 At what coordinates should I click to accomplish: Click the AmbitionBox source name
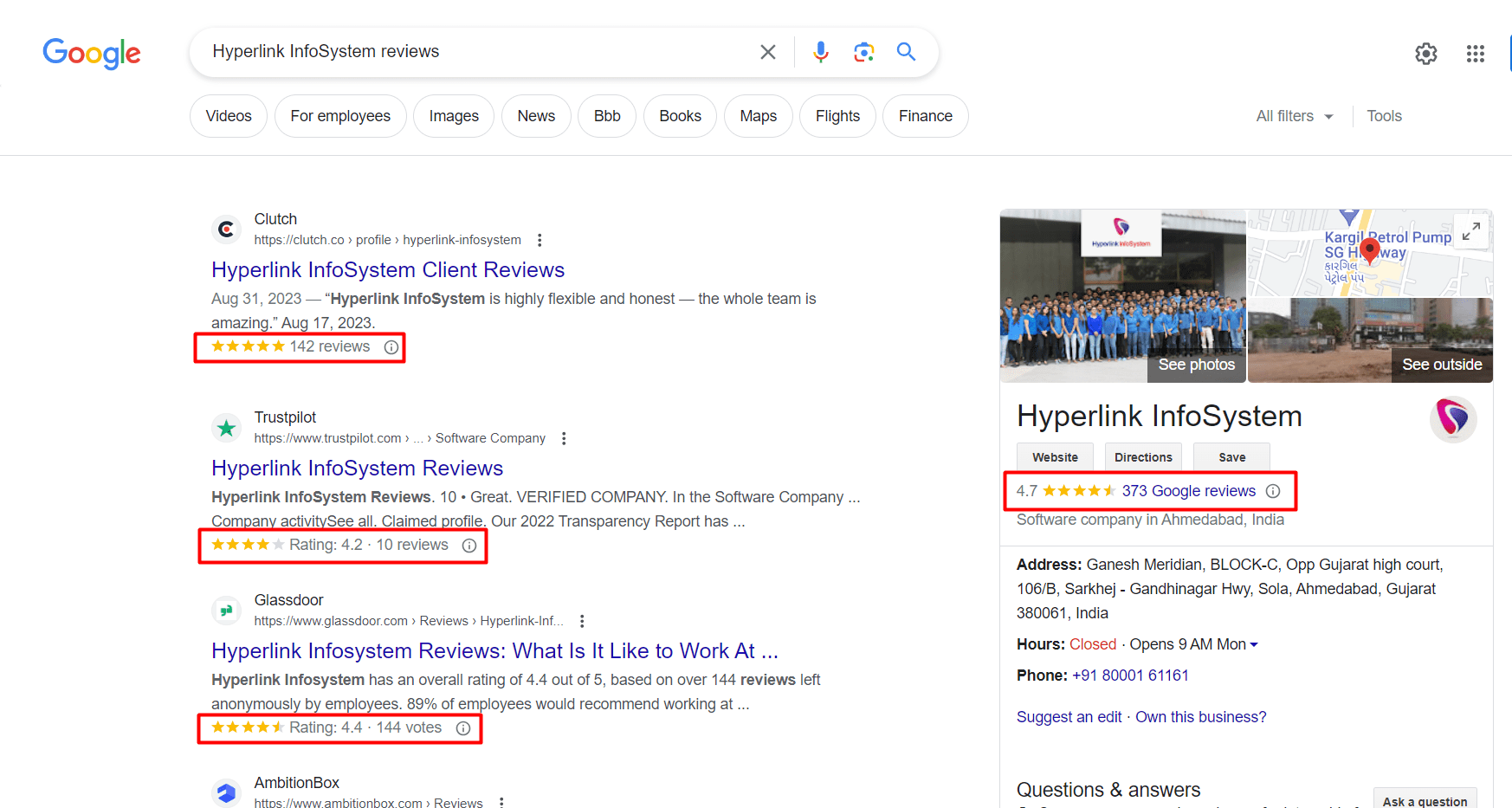tap(296, 783)
